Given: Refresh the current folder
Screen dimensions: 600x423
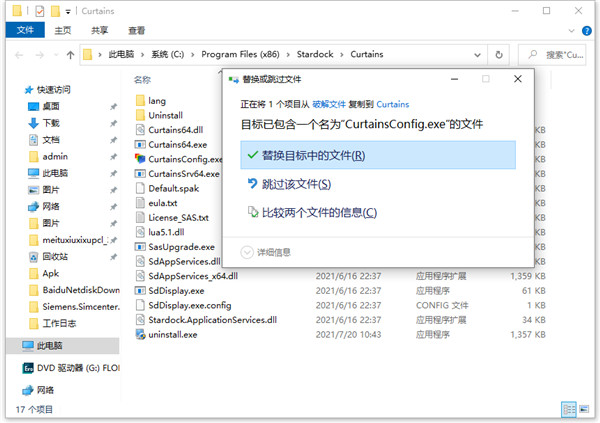Looking at the screenshot, I should (499, 55).
